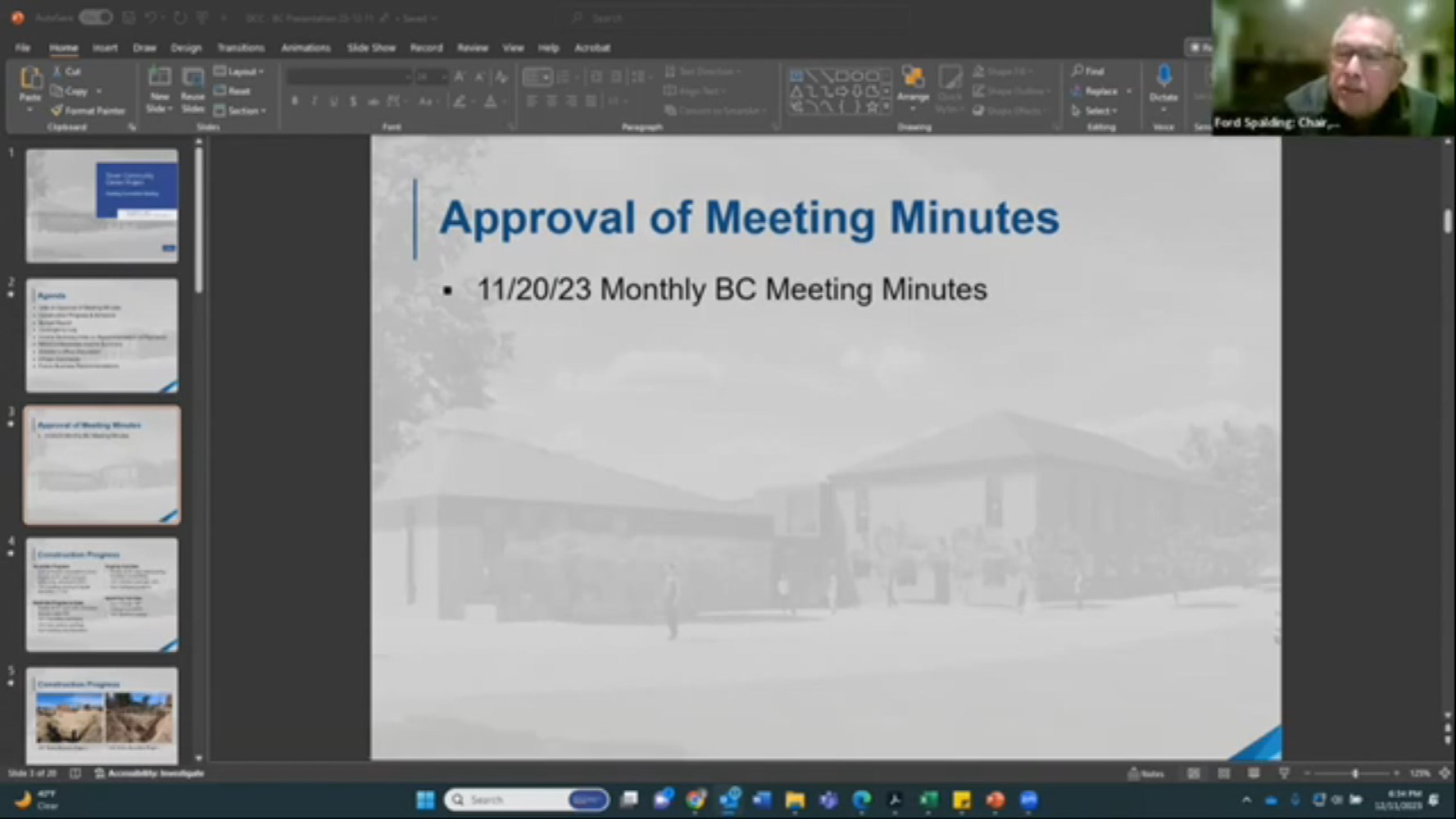Toggle the AutoSave switch
The height and width of the screenshot is (819, 1456).
click(95, 17)
